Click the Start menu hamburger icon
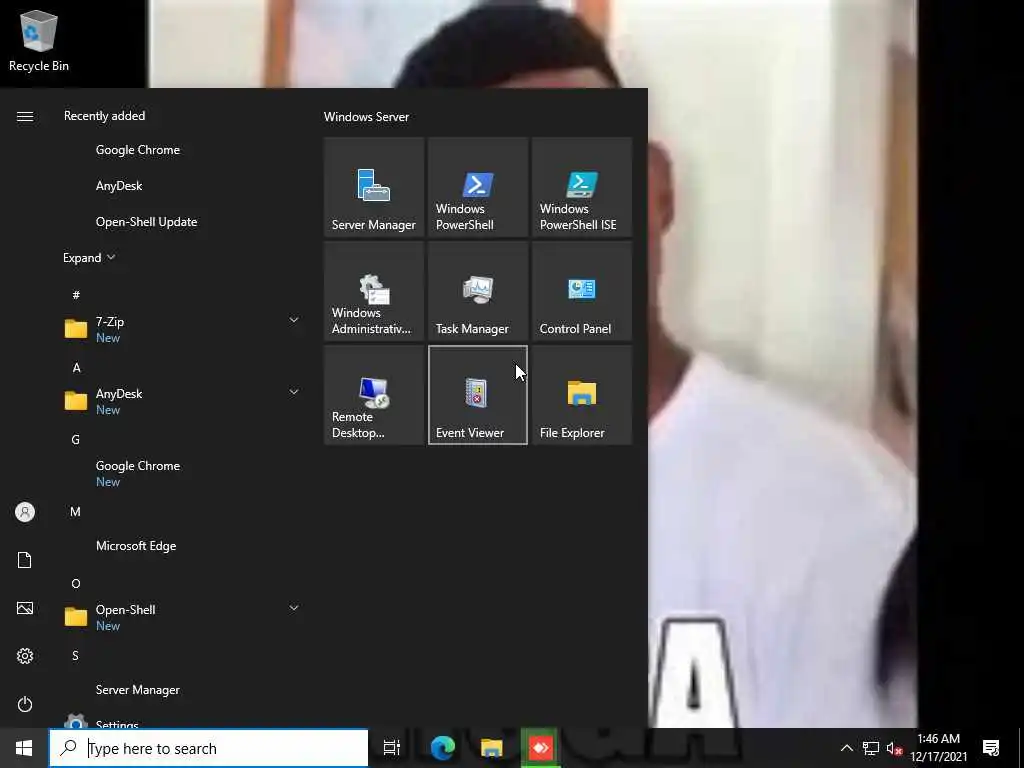1024x768 pixels. point(25,116)
